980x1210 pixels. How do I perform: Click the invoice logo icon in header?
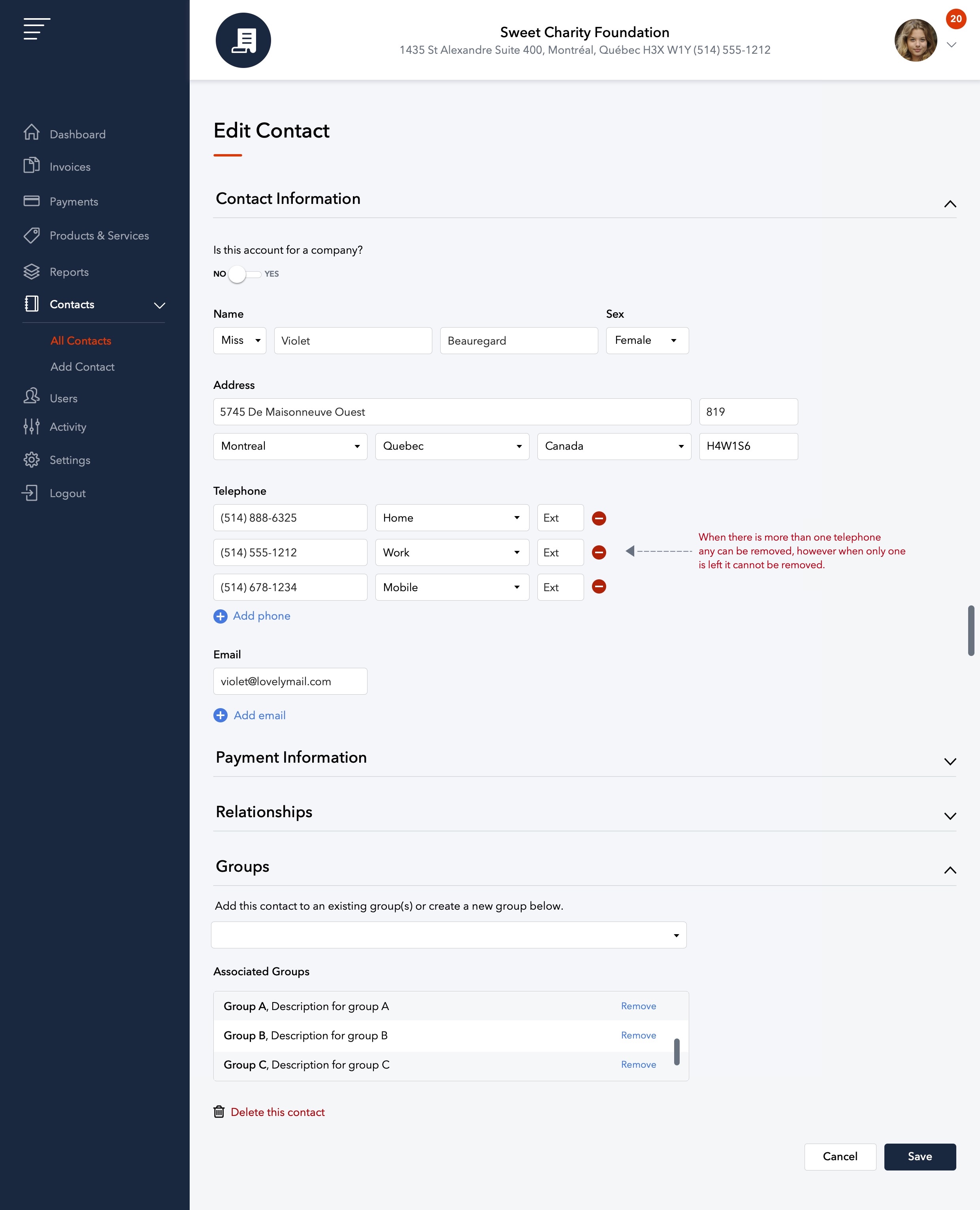pos(243,41)
